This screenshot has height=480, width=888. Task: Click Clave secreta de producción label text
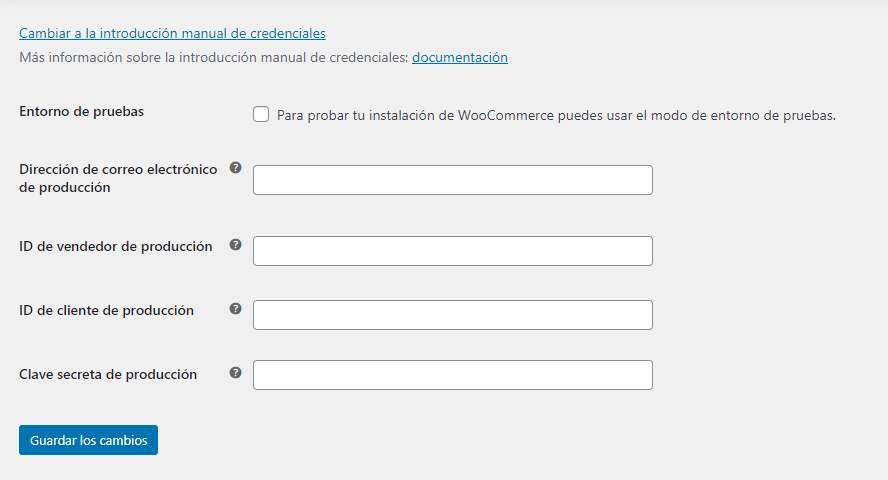point(108,374)
